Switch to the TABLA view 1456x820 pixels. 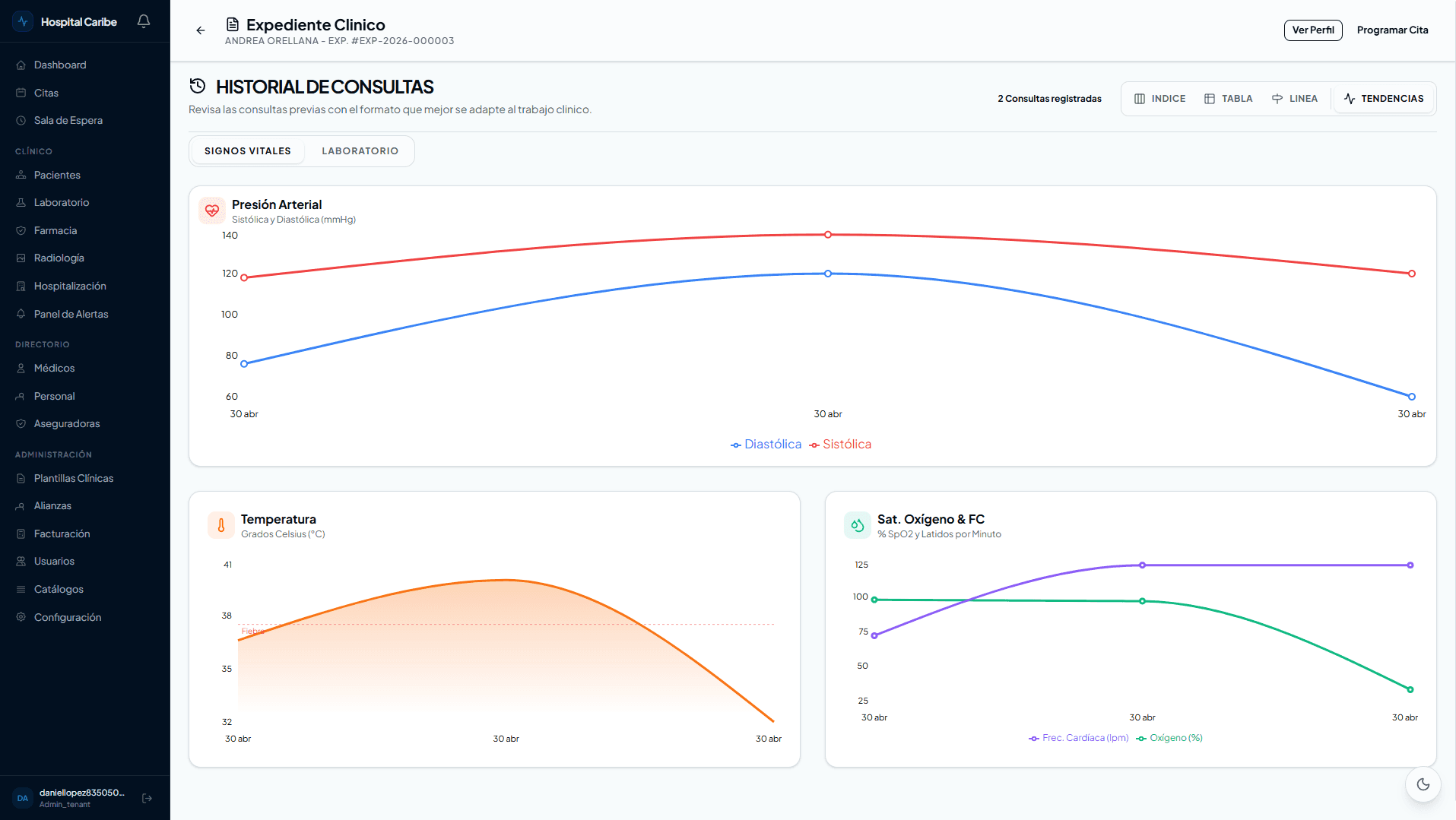pos(1229,99)
